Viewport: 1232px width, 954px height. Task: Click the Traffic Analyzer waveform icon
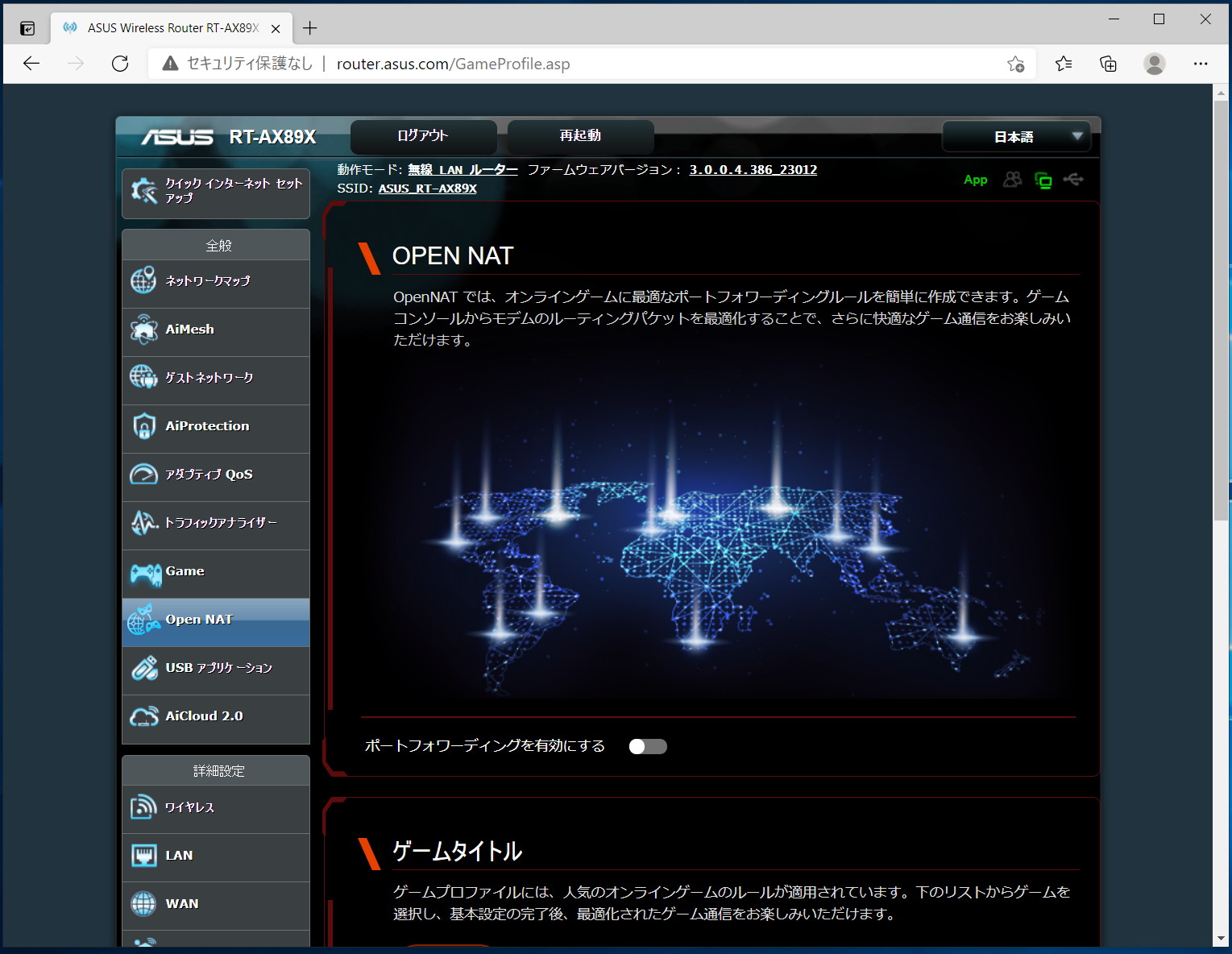(143, 522)
